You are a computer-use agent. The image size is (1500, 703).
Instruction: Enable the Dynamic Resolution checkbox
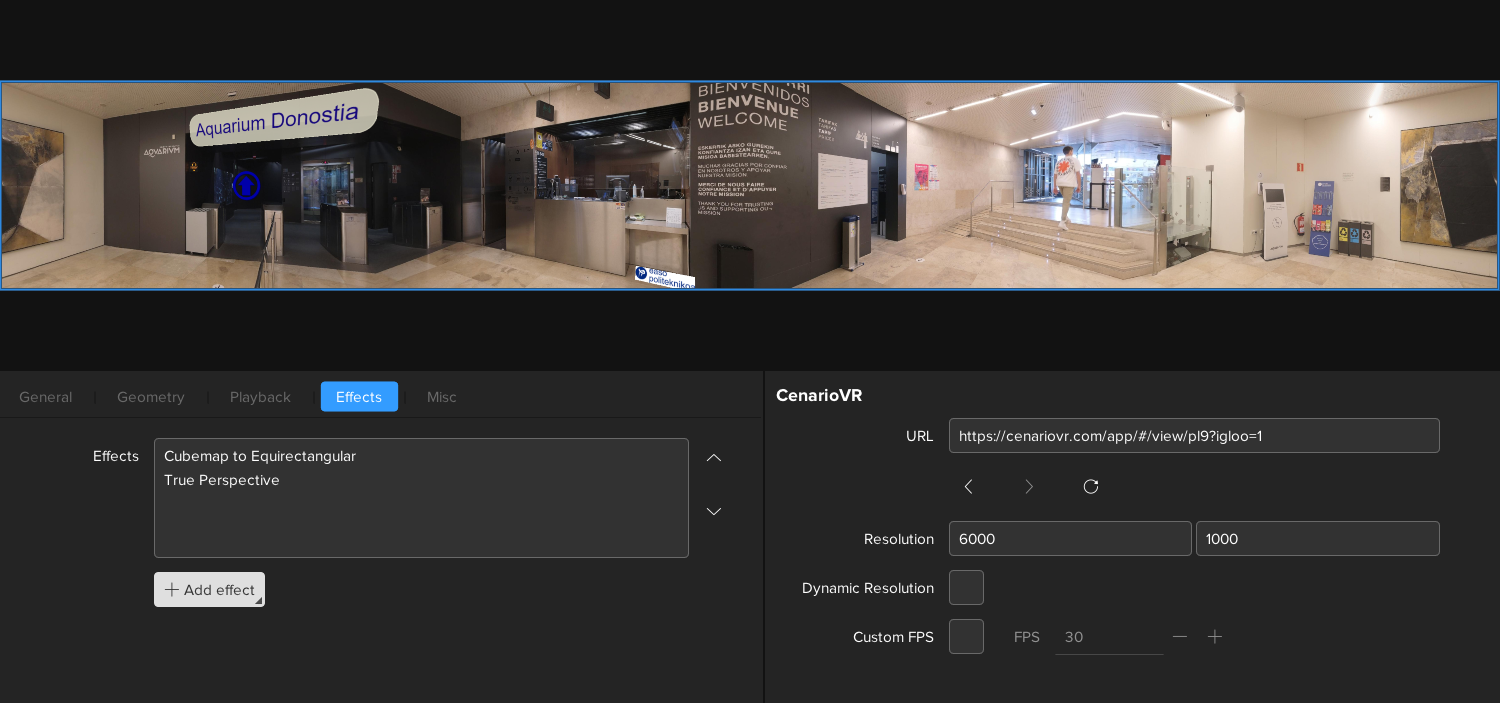point(966,588)
